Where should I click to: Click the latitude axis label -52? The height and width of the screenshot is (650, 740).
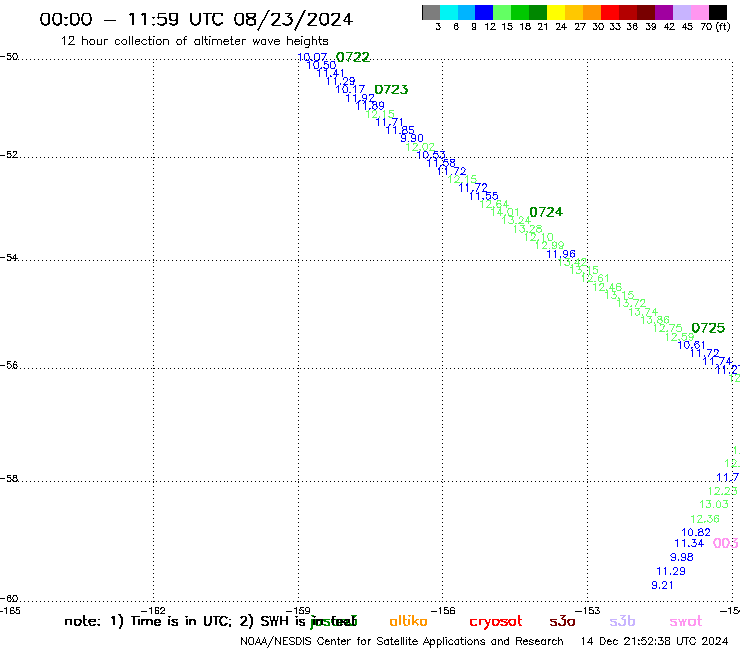[9, 155]
